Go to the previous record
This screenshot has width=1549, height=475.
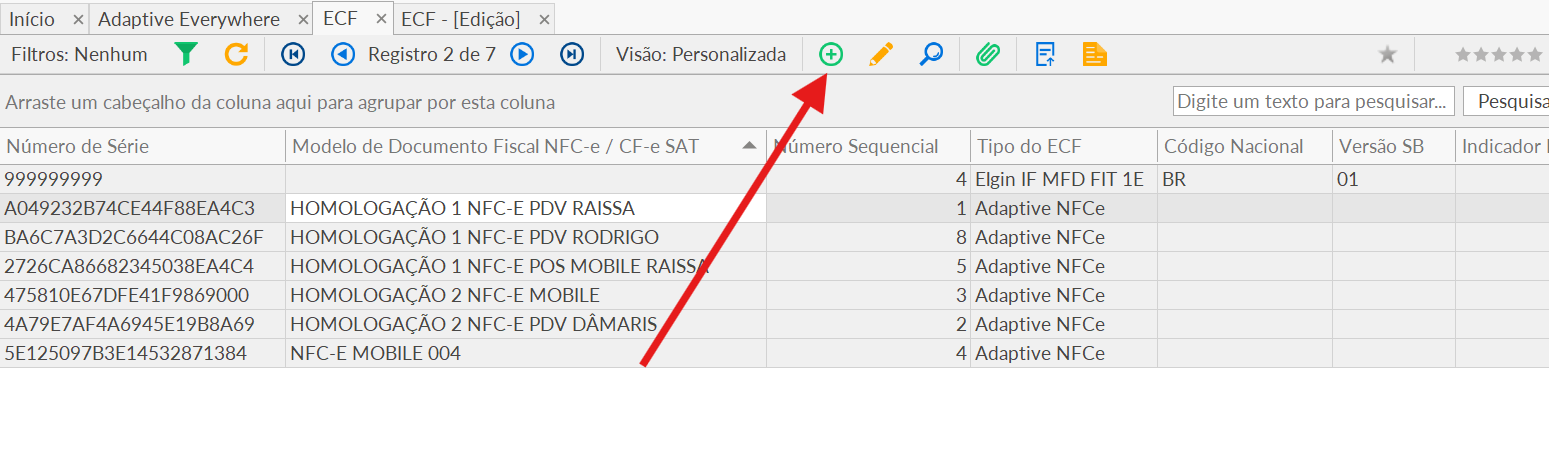[343, 54]
